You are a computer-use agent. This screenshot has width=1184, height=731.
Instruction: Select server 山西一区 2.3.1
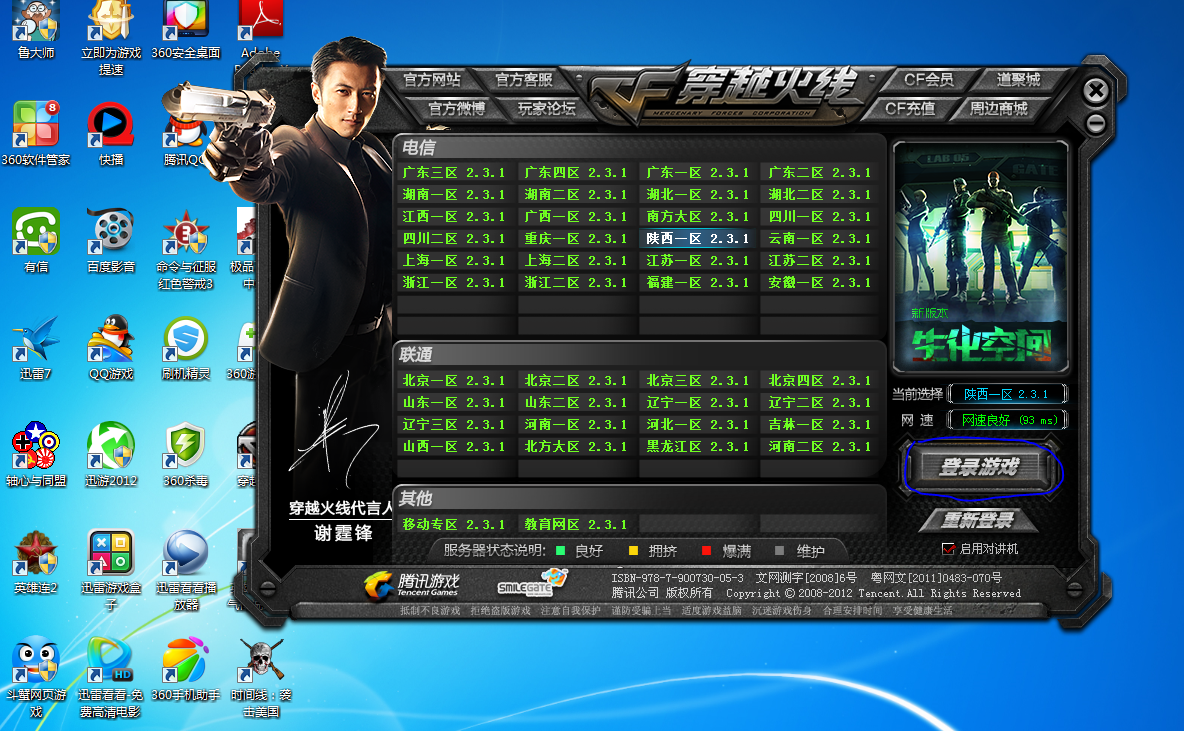pos(454,446)
